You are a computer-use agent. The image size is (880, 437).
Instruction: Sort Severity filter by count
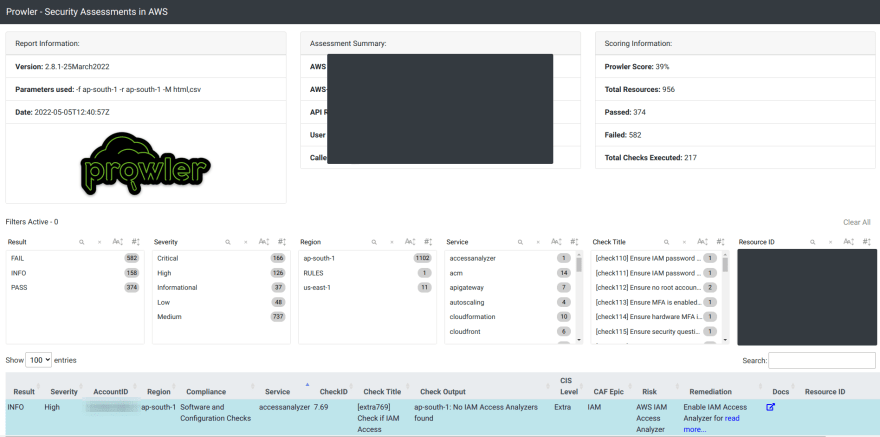tap(282, 242)
